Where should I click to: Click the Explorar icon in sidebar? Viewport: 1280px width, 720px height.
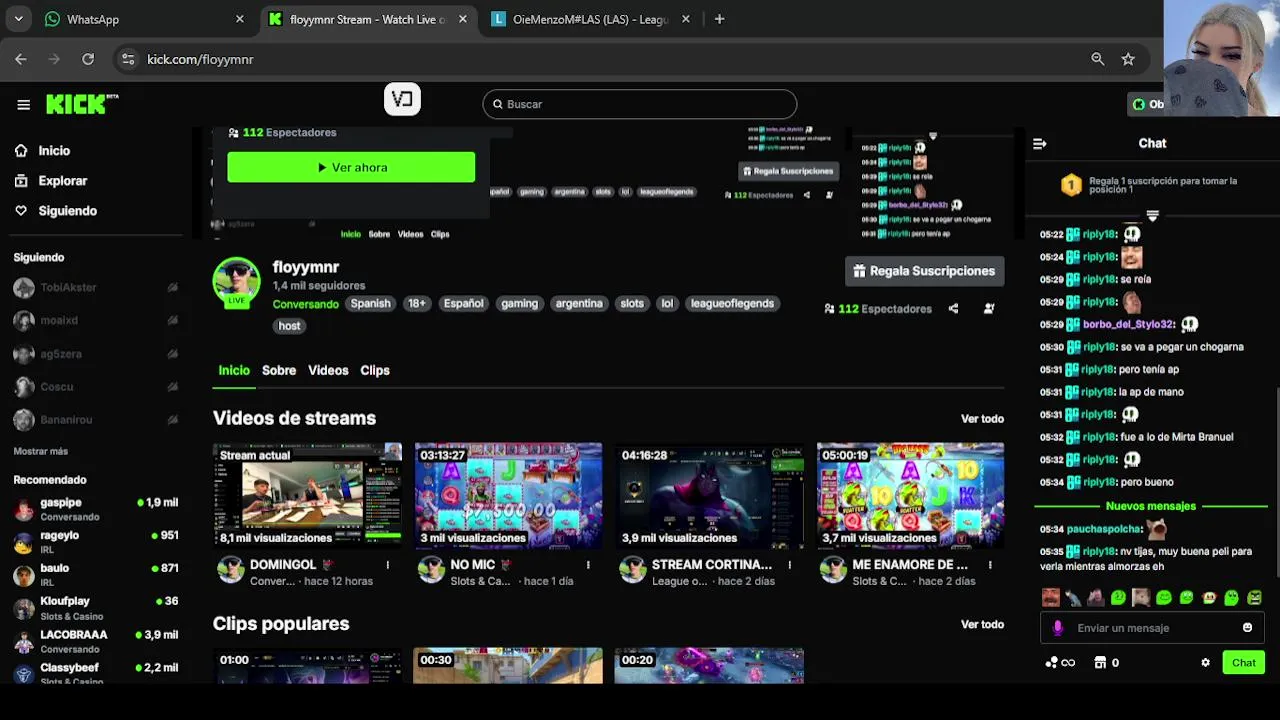pos(21,181)
